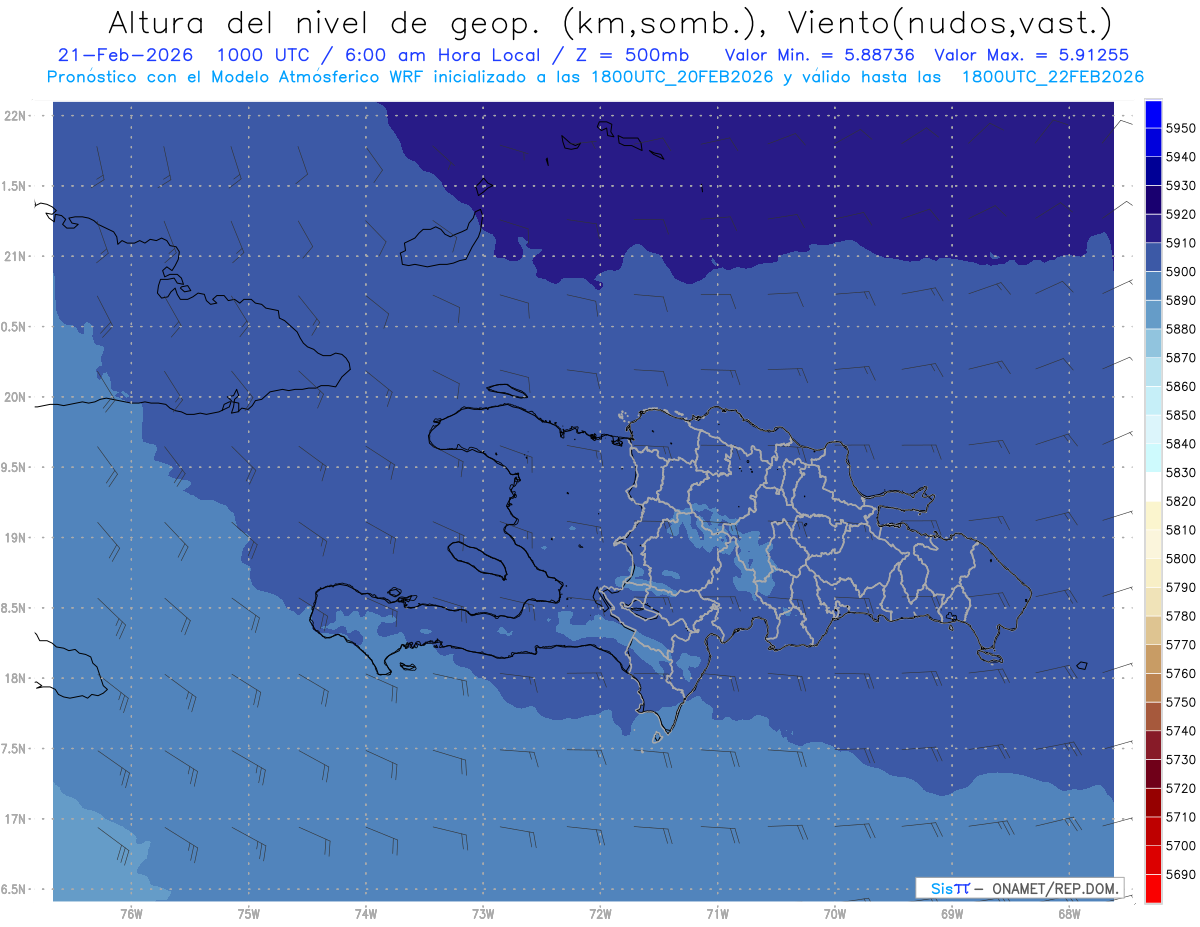Screen dimensions: 1200x927
Task: Click the 'Valor Max. = 5.91255' text
Action: [x=1031, y=55]
